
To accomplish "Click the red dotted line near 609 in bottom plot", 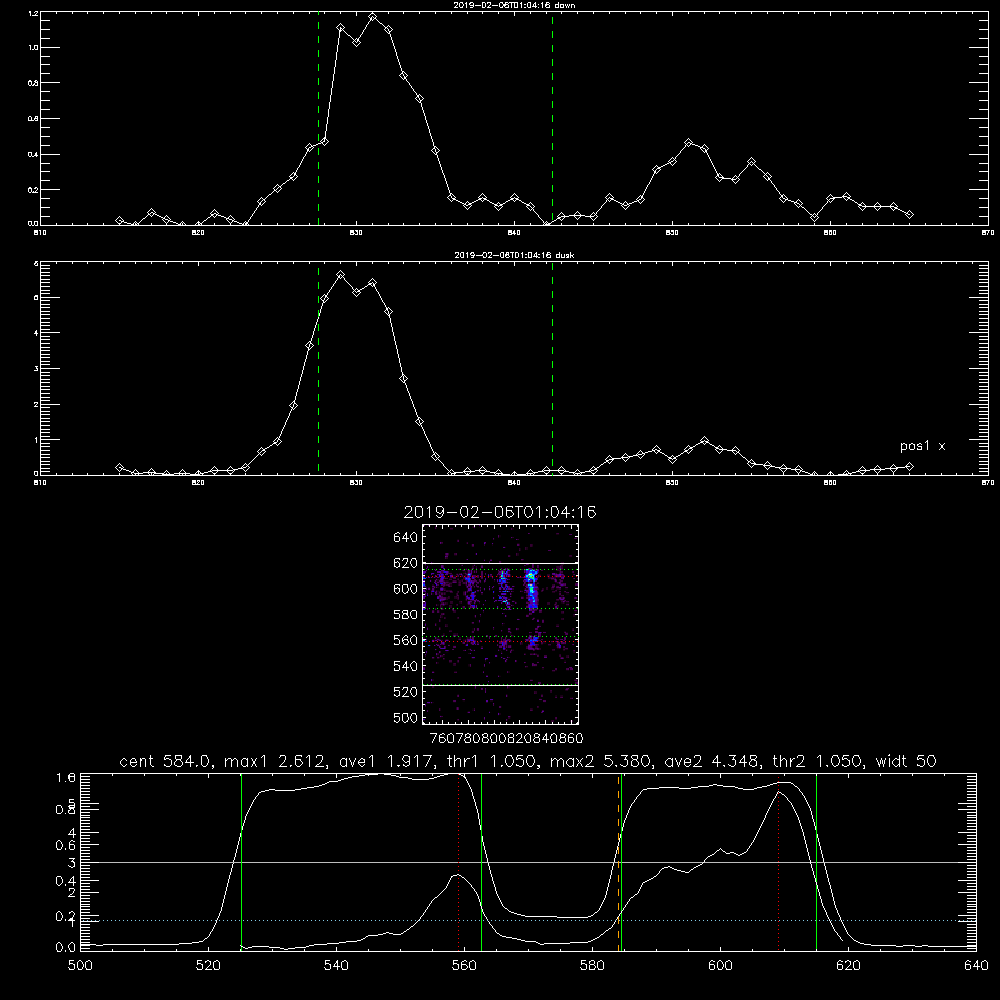I will (778, 861).
